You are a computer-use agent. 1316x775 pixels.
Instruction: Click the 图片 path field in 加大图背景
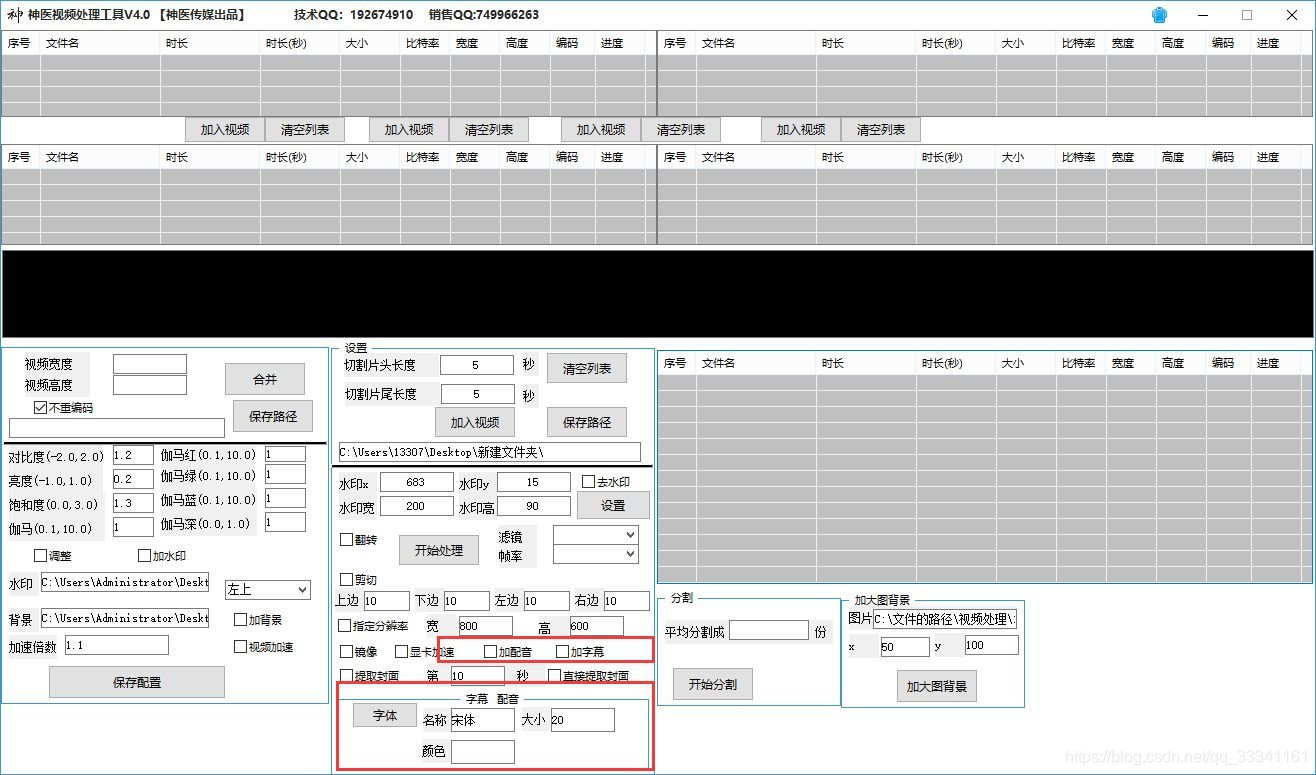click(945, 619)
